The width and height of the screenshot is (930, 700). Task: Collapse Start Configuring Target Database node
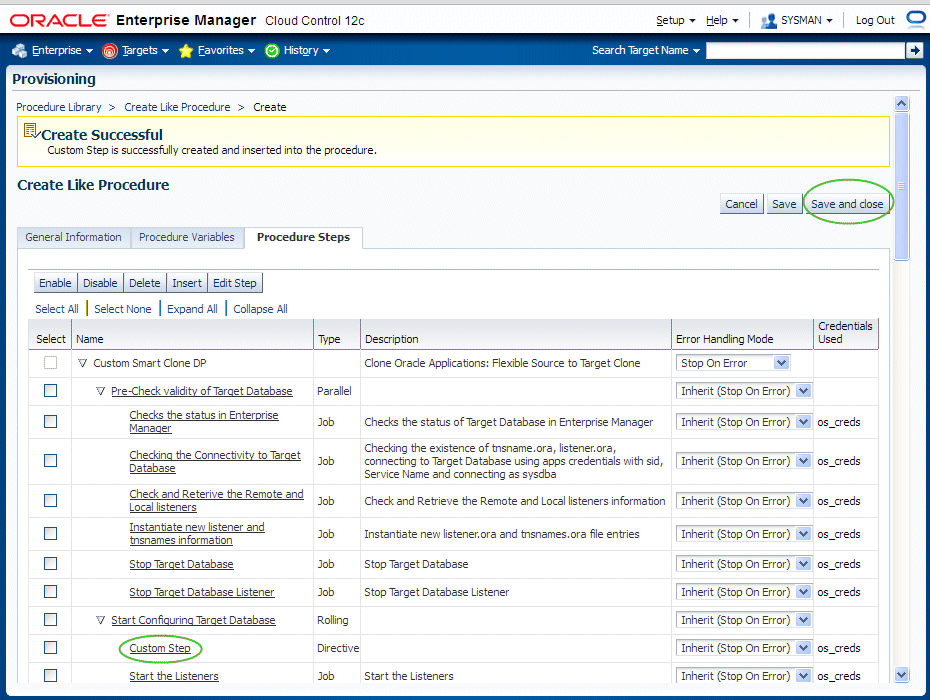tap(100, 620)
